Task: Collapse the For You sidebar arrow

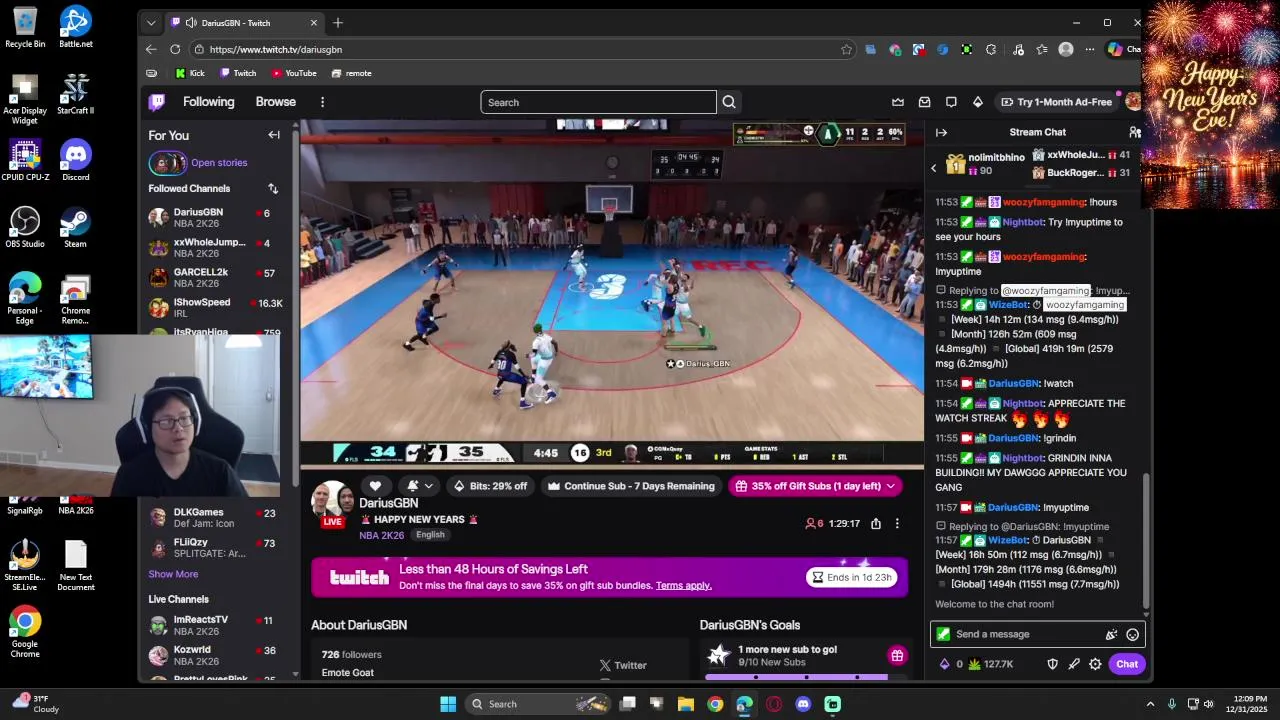Action: 274,135
